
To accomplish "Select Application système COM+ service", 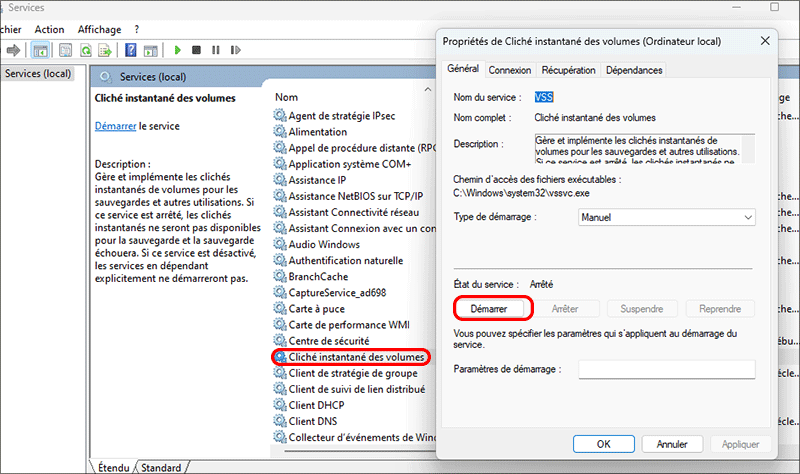I will 350,164.
